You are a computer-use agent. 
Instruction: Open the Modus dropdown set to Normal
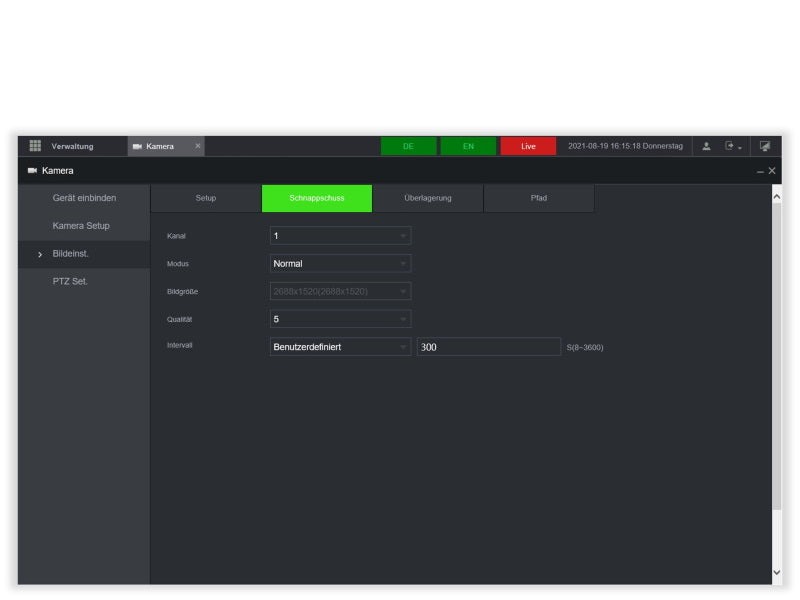click(x=340, y=264)
